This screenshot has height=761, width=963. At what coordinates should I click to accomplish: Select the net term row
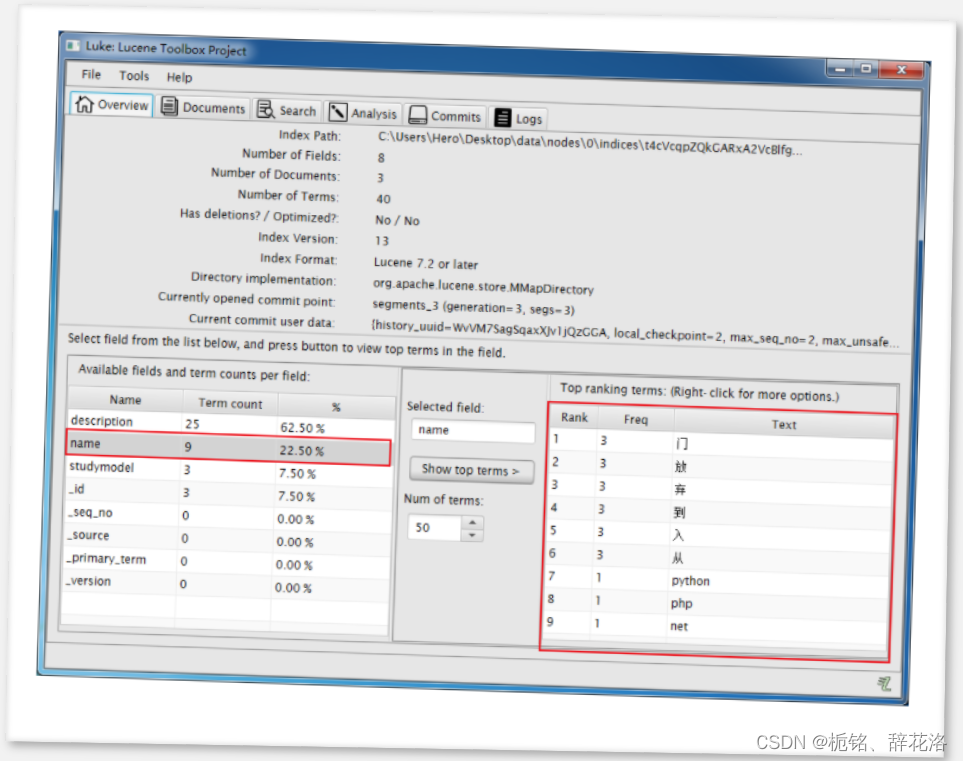717,625
